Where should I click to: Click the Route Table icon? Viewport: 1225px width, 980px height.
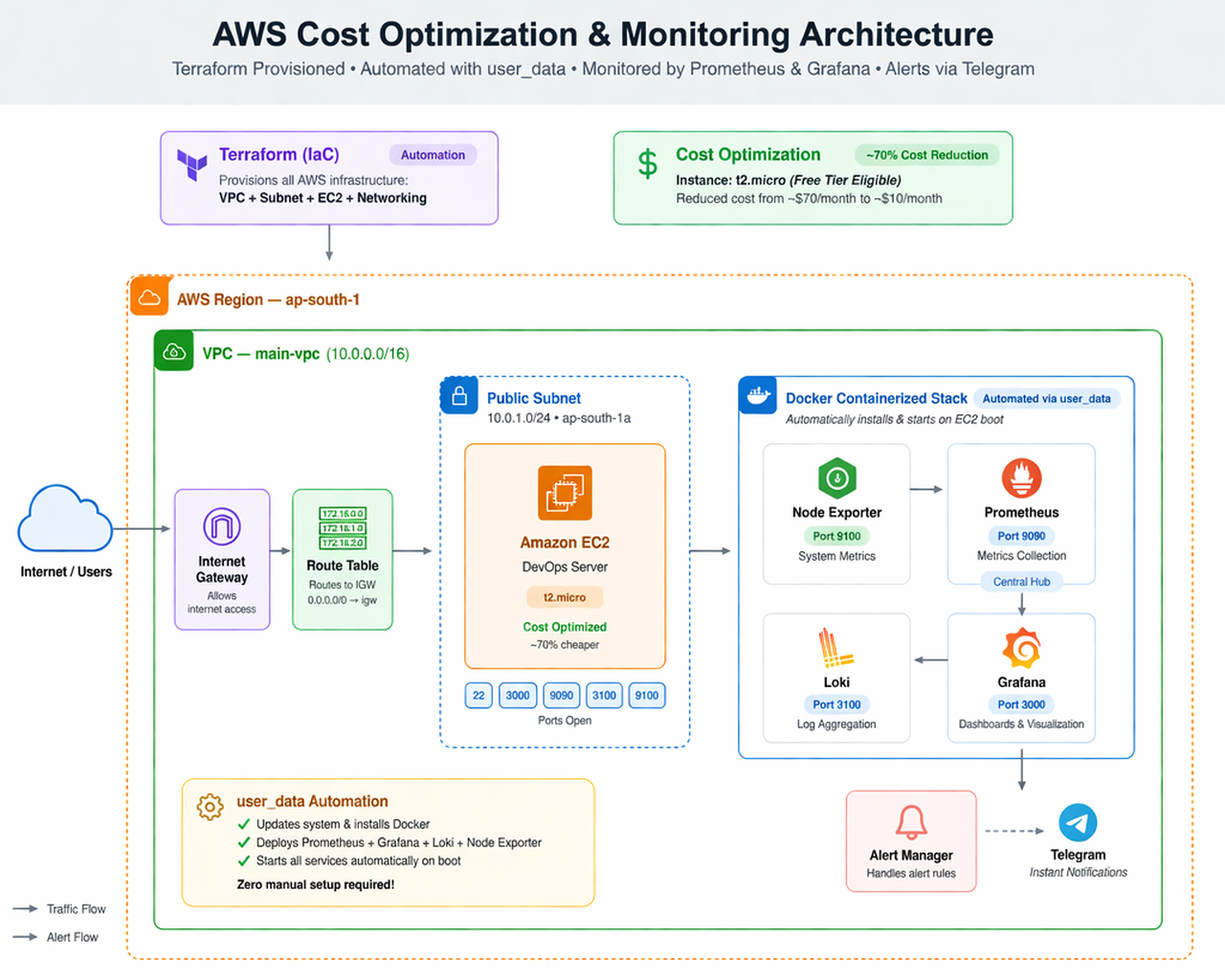tap(343, 528)
